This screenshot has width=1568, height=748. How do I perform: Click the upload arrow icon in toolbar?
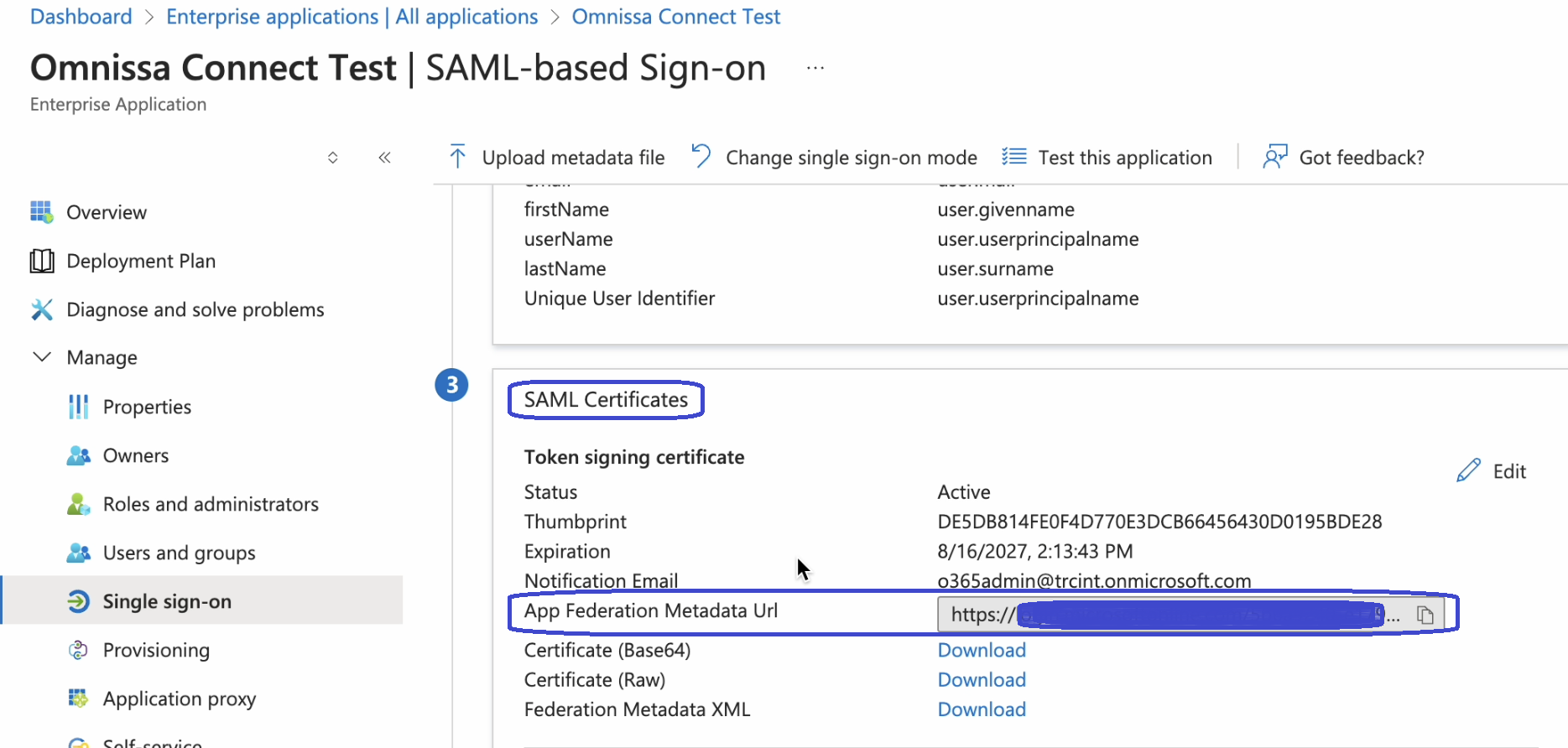pos(457,157)
